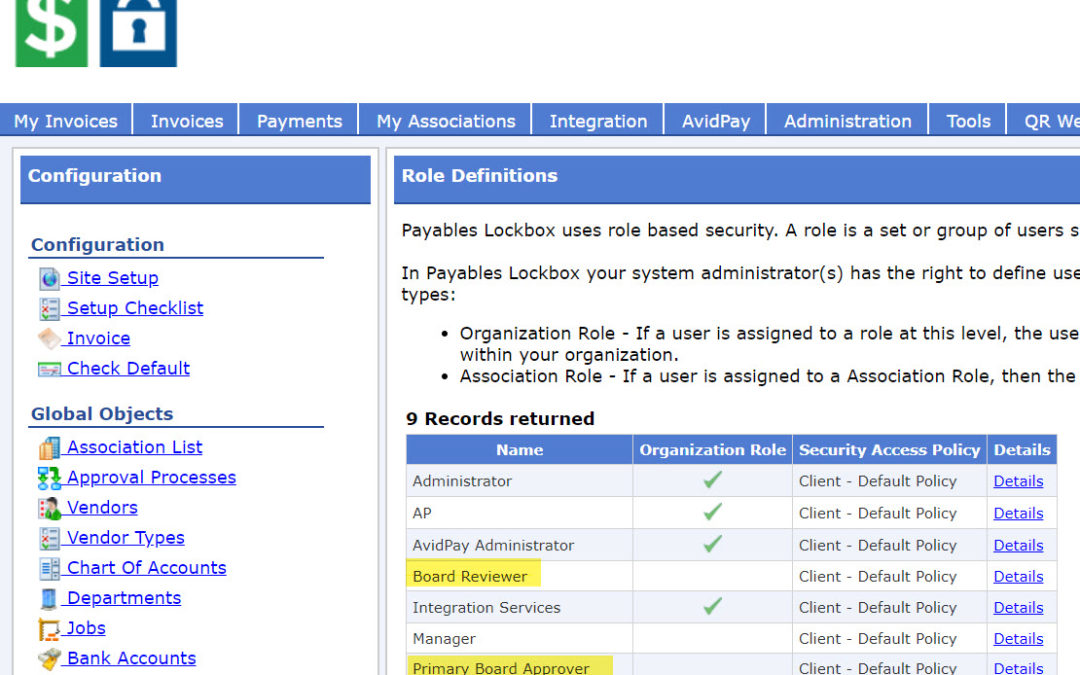Click the Security Access Policy column header
The height and width of the screenshot is (675, 1080).
tap(889, 450)
